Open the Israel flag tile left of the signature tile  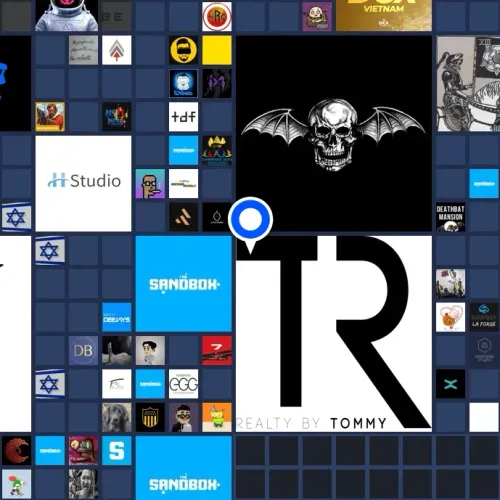coord(50,384)
